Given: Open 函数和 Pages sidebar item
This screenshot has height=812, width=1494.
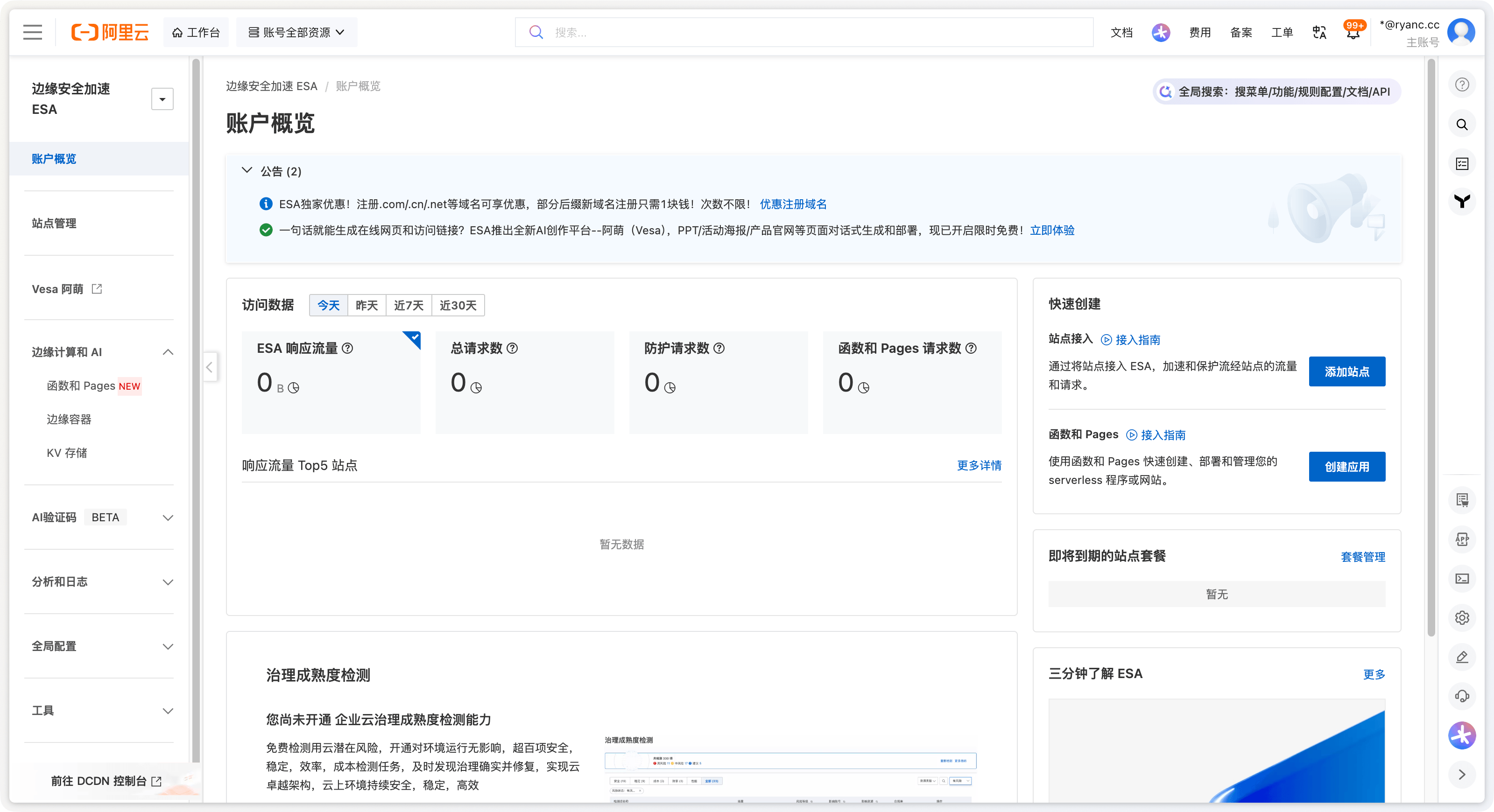Looking at the screenshot, I should pos(81,385).
